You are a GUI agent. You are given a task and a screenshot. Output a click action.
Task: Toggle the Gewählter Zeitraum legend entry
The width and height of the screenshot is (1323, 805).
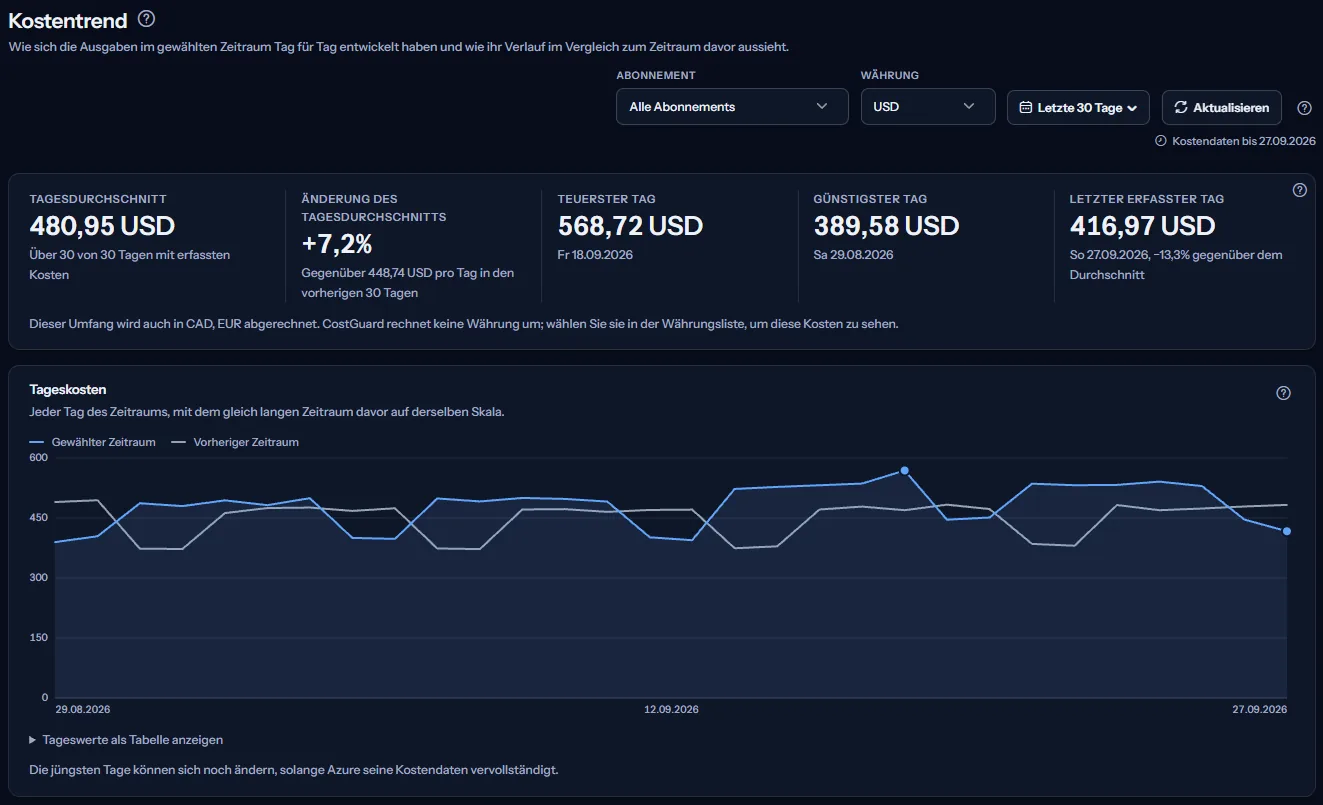pos(93,442)
